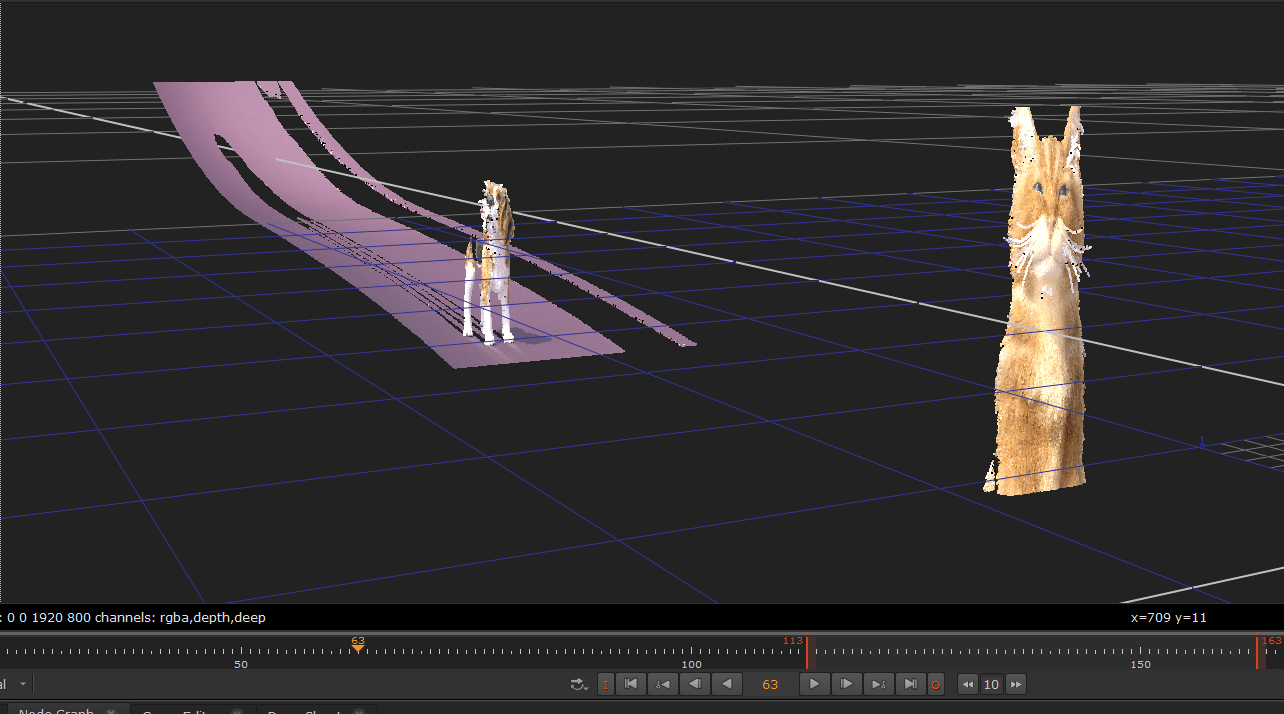
Task: Move the orange playhead marker on the timeline
Action: coord(358,648)
